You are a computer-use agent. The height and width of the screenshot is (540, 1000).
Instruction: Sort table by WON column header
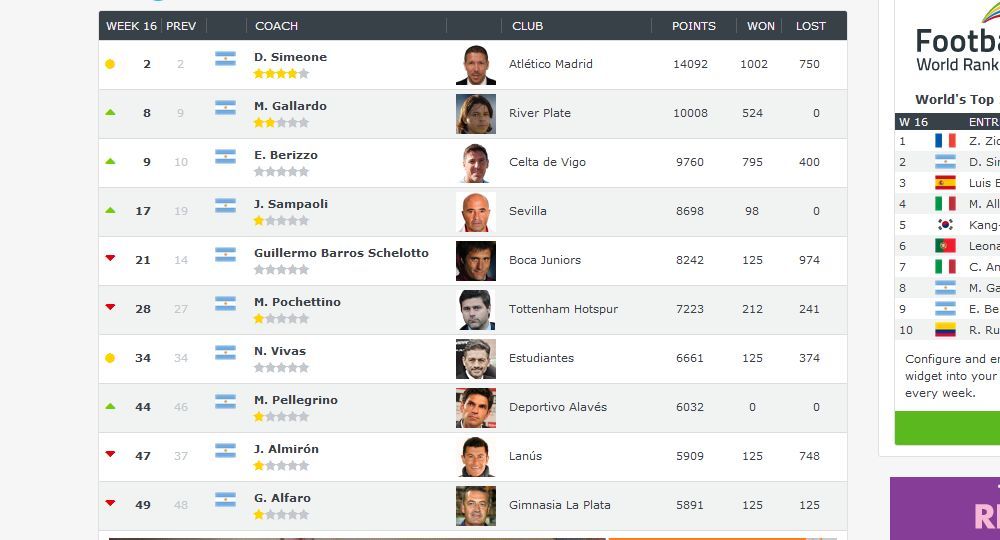[760, 26]
